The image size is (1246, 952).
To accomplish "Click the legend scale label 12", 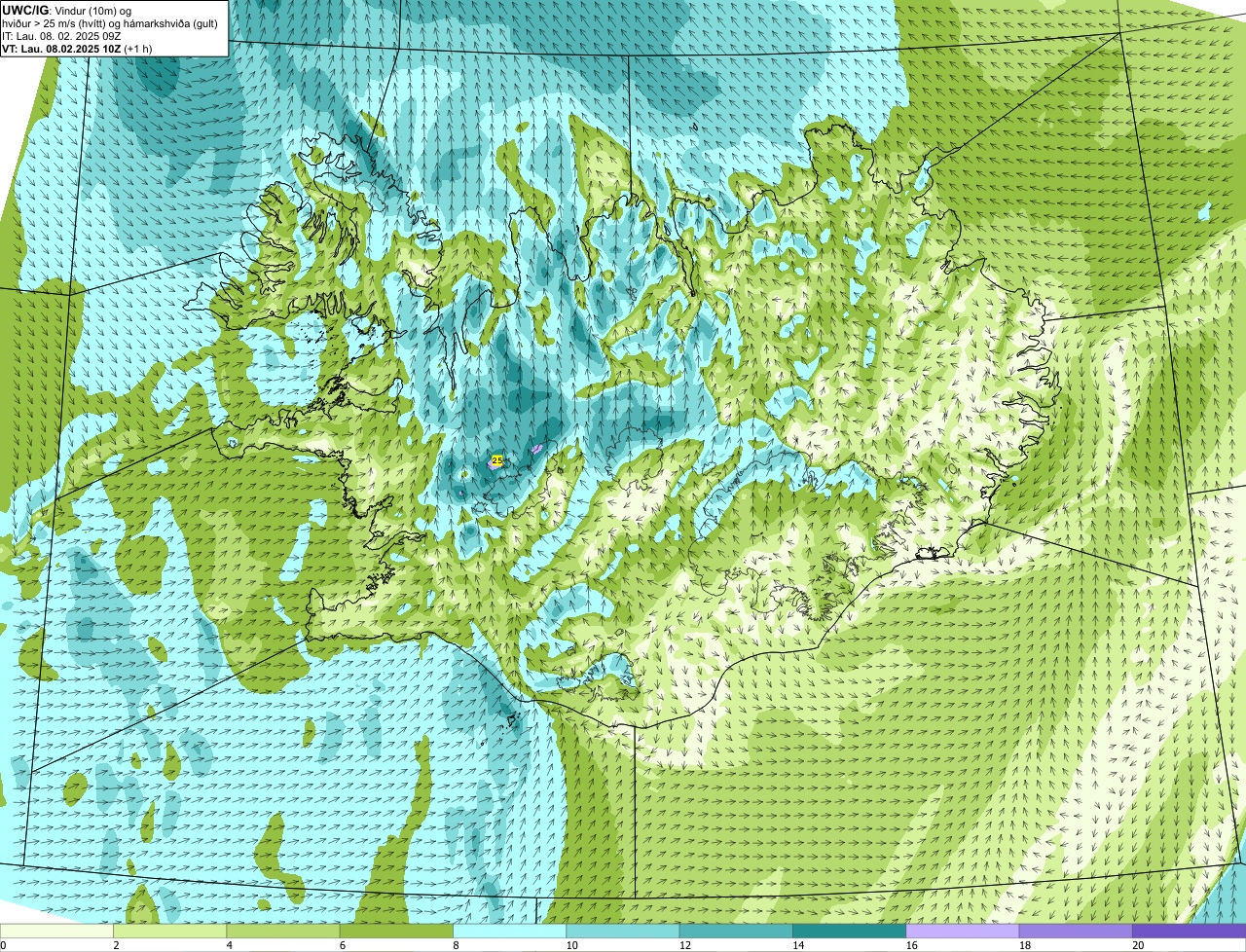I will (683, 945).
